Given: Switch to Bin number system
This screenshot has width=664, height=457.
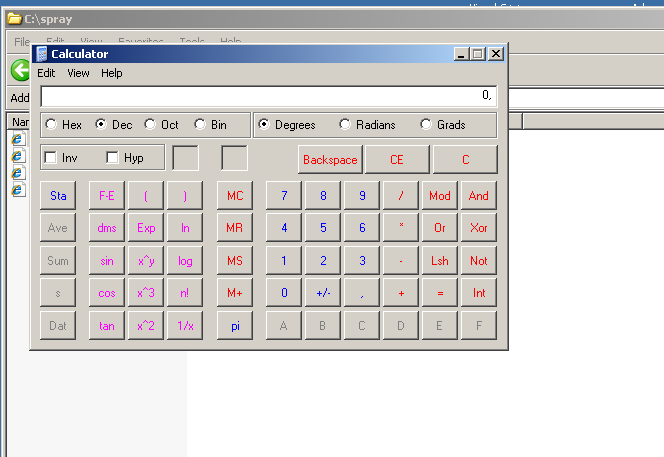Looking at the screenshot, I should (201, 125).
